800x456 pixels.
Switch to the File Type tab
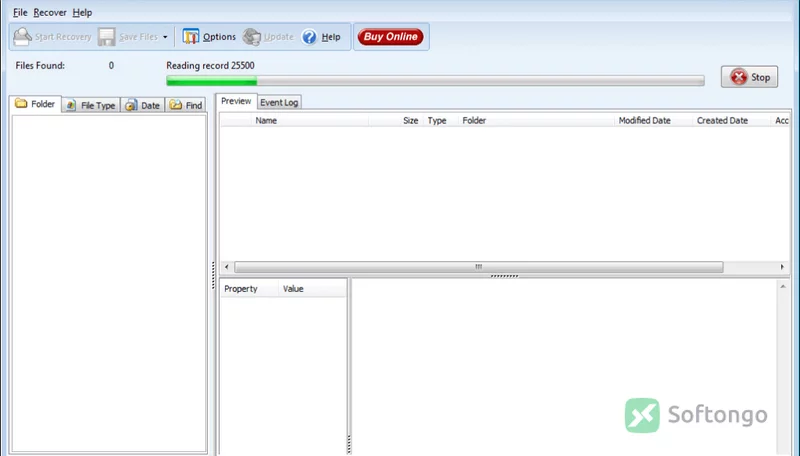(91, 105)
